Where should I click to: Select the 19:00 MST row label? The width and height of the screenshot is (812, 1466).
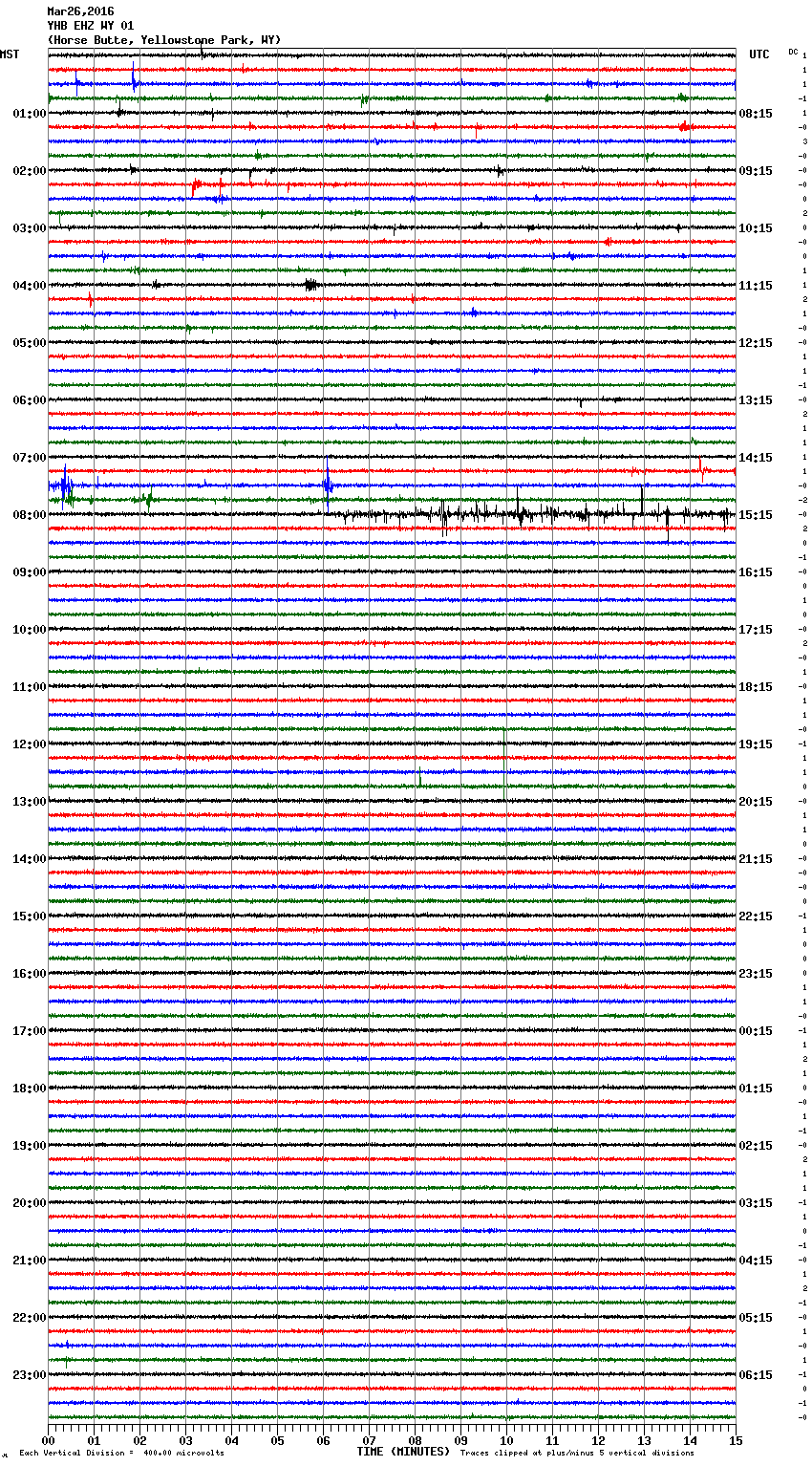30,1146
